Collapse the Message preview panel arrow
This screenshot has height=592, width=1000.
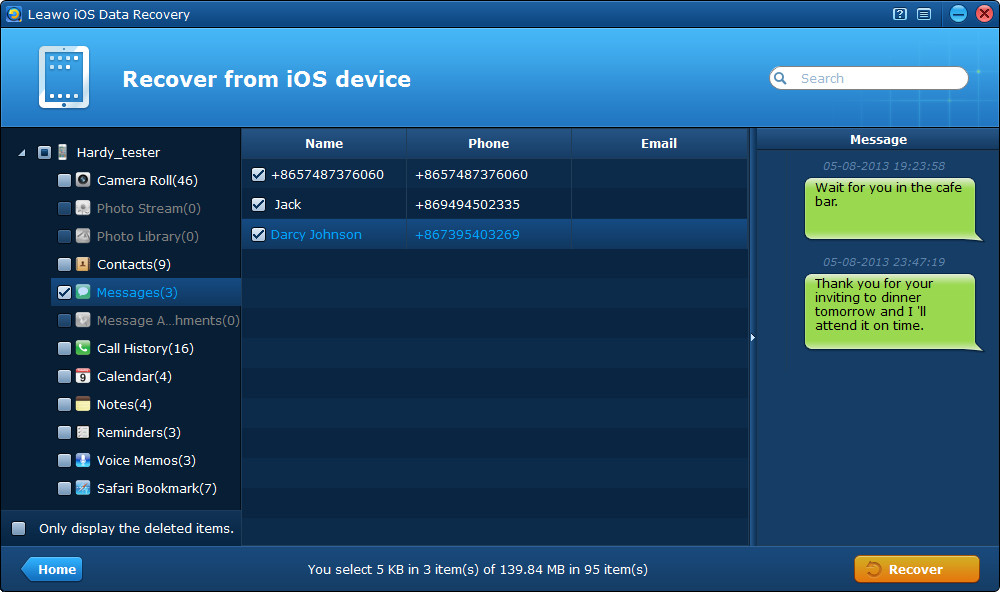tap(753, 337)
